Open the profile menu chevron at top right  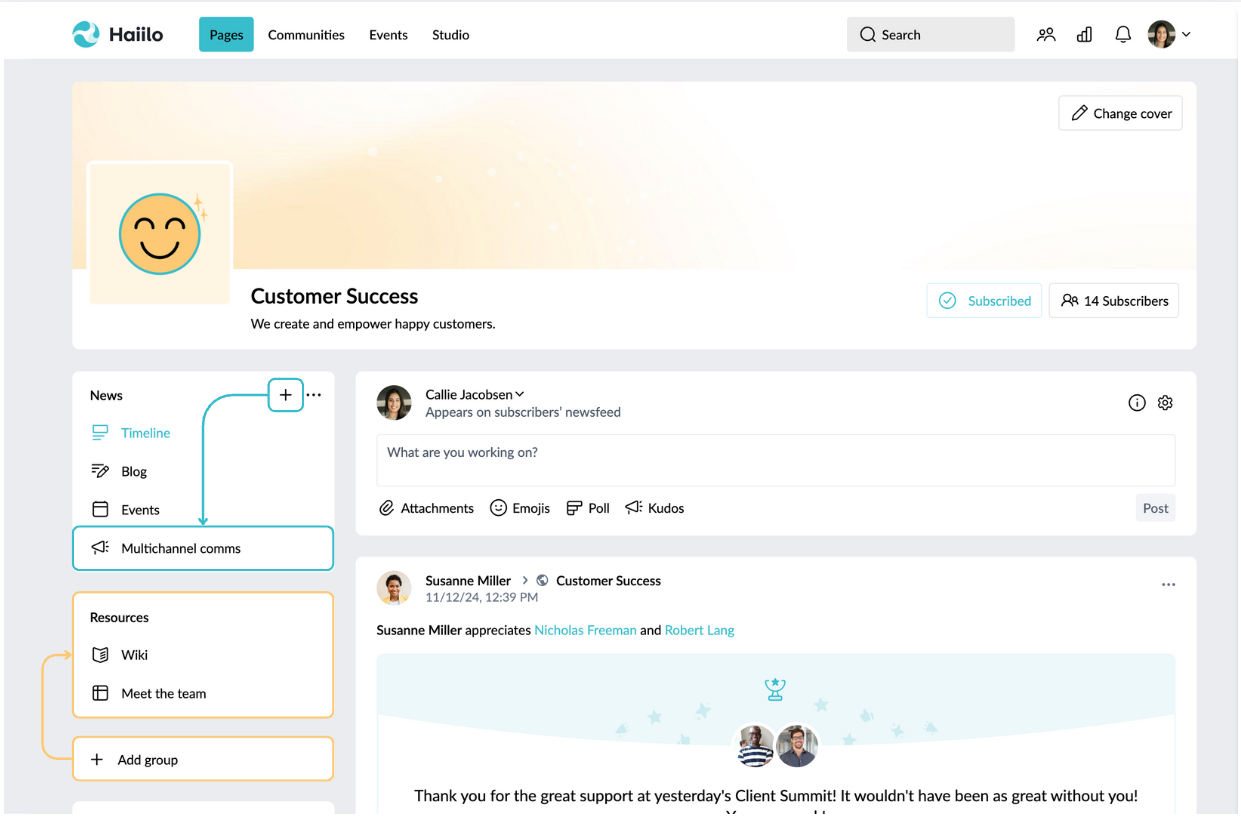pos(1184,34)
